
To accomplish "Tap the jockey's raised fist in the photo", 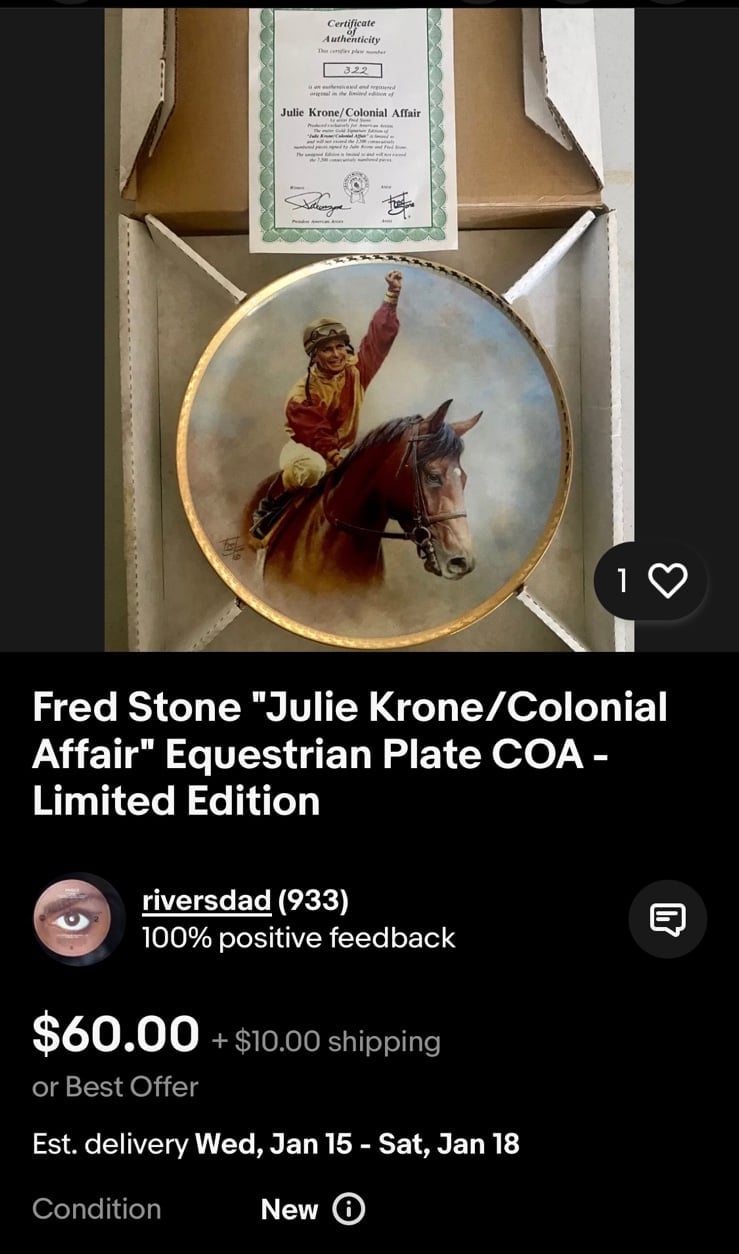I will 393,282.
